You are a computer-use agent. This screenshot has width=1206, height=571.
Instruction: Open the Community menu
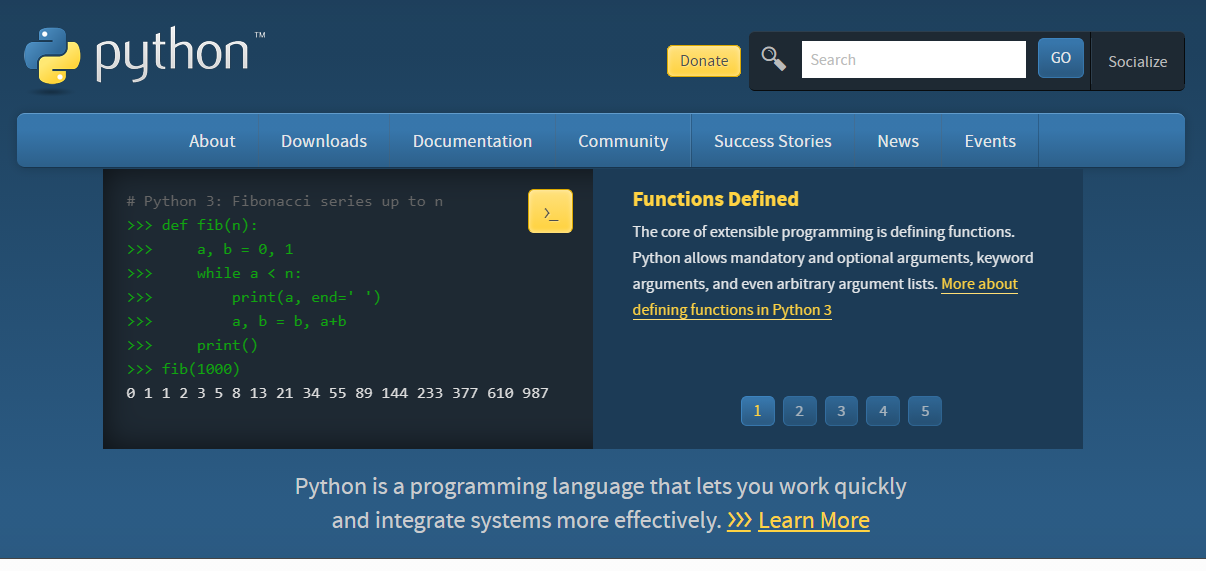(x=623, y=141)
